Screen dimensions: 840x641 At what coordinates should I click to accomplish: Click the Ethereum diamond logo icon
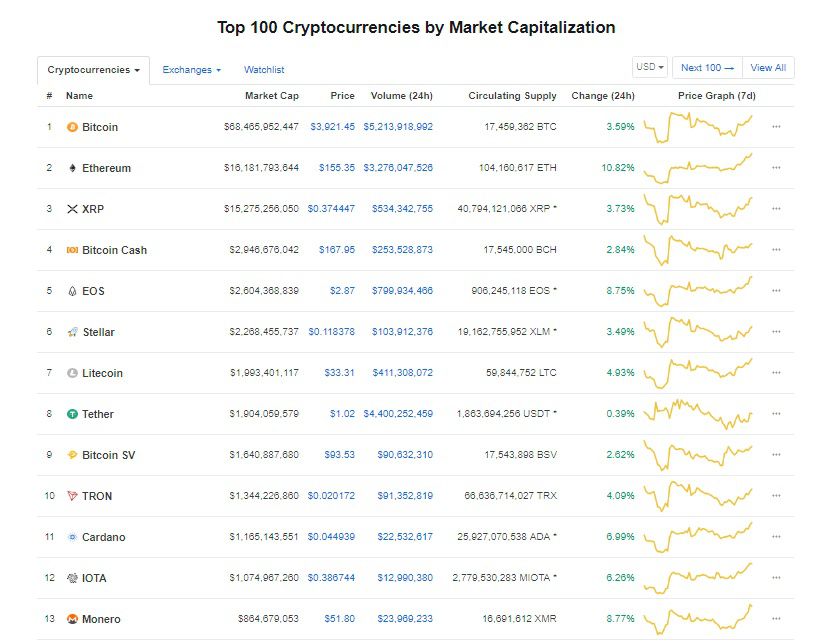(x=72, y=168)
